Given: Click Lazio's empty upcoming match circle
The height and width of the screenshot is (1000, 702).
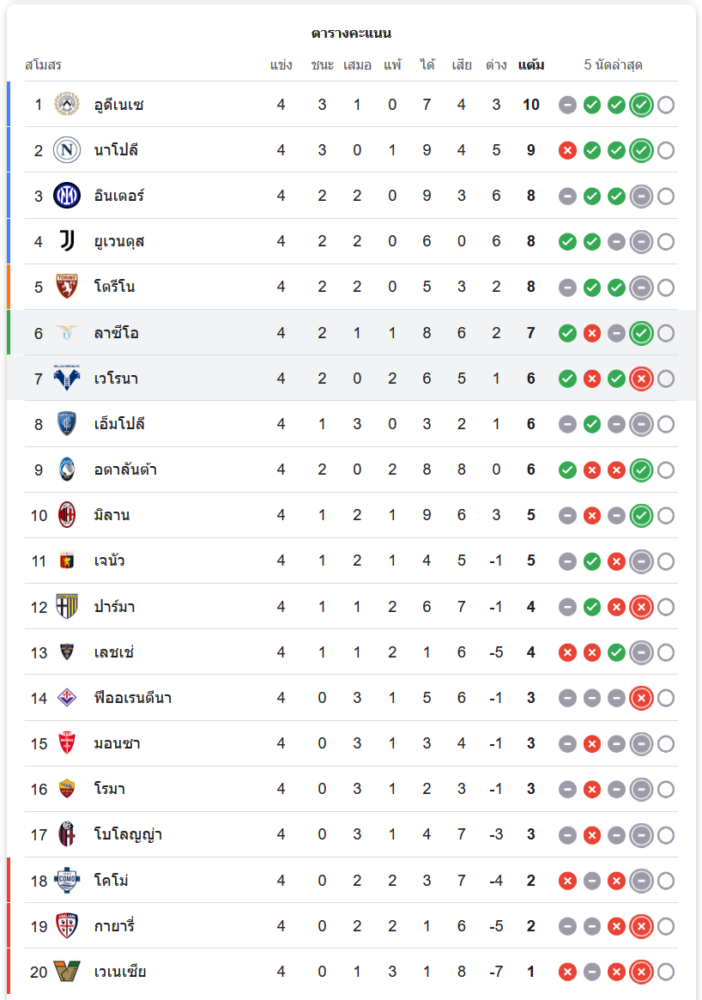Looking at the screenshot, I should (666, 333).
